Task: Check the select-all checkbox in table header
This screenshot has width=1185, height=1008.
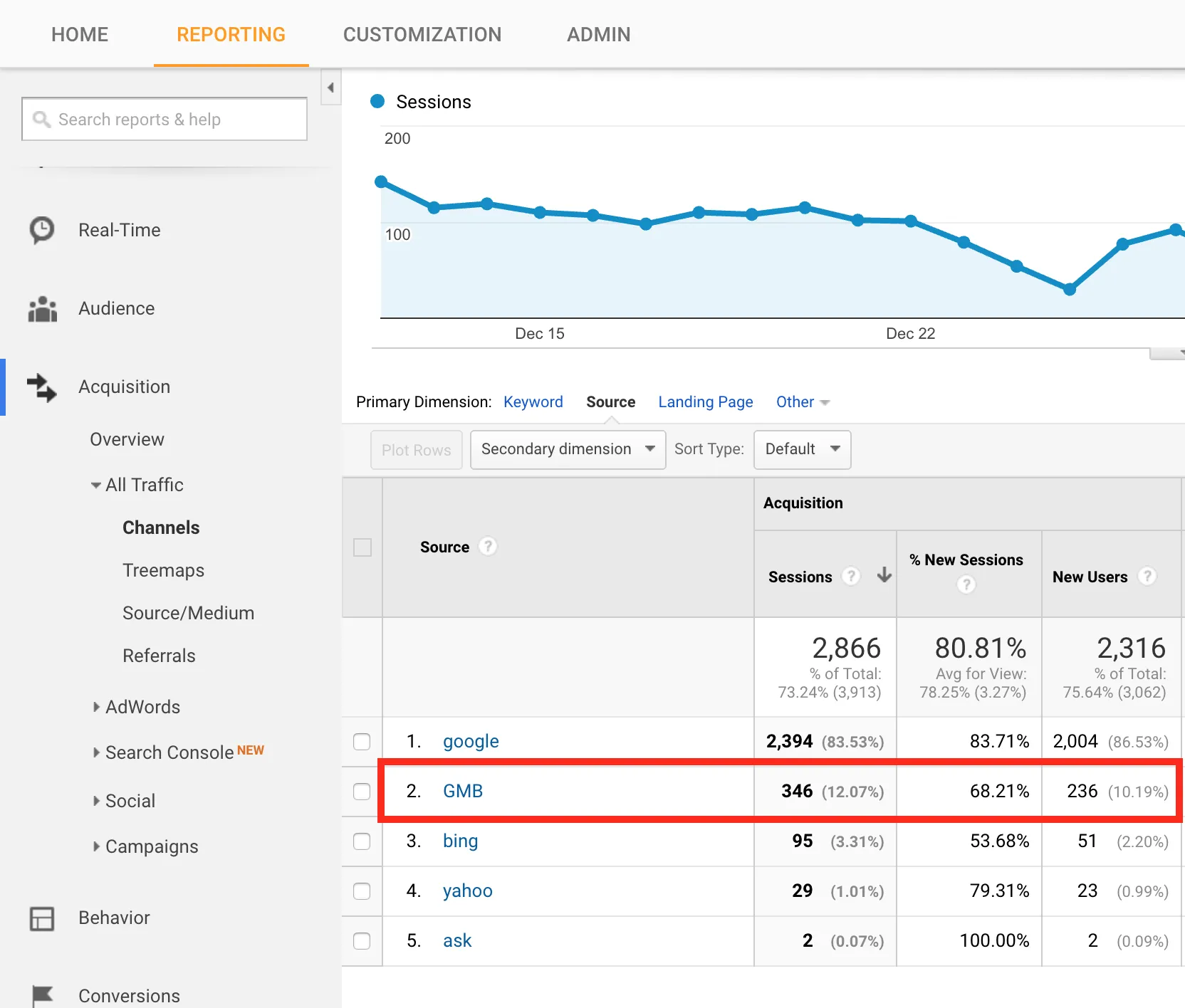Action: click(x=362, y=547)
